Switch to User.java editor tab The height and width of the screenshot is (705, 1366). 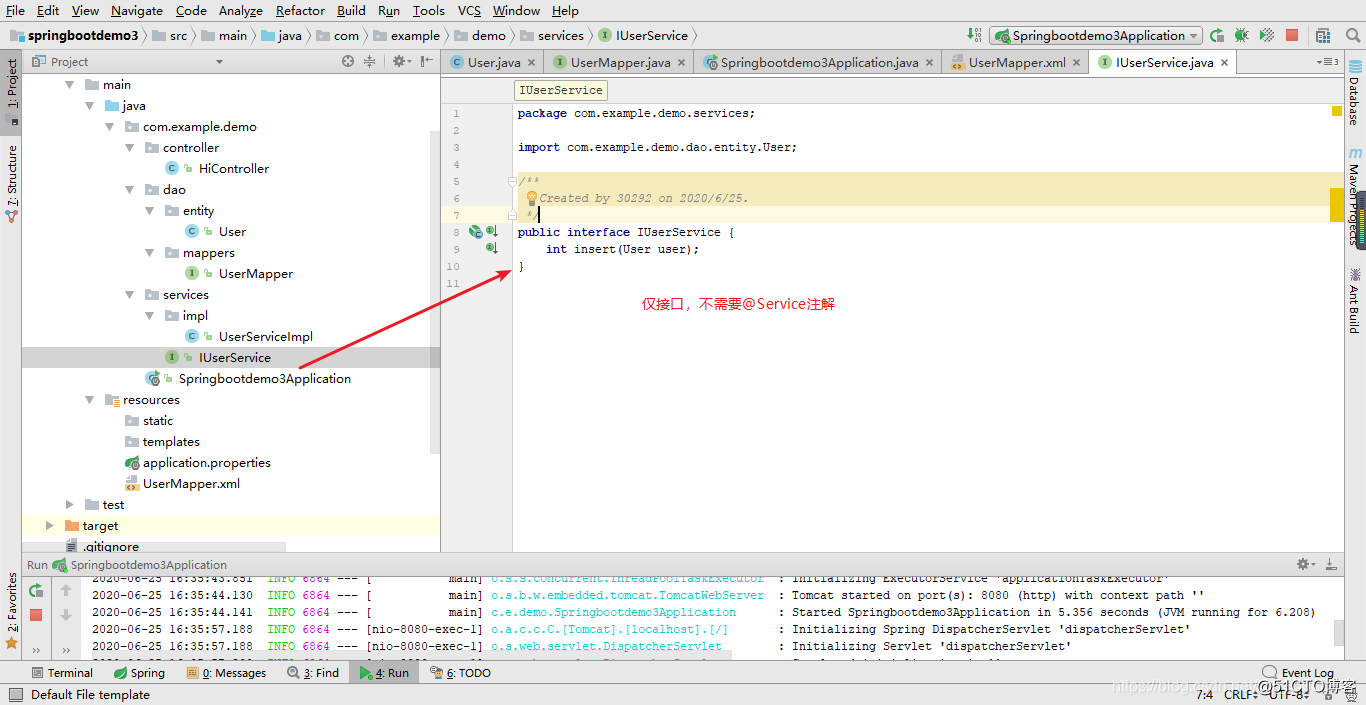(494, 62)
